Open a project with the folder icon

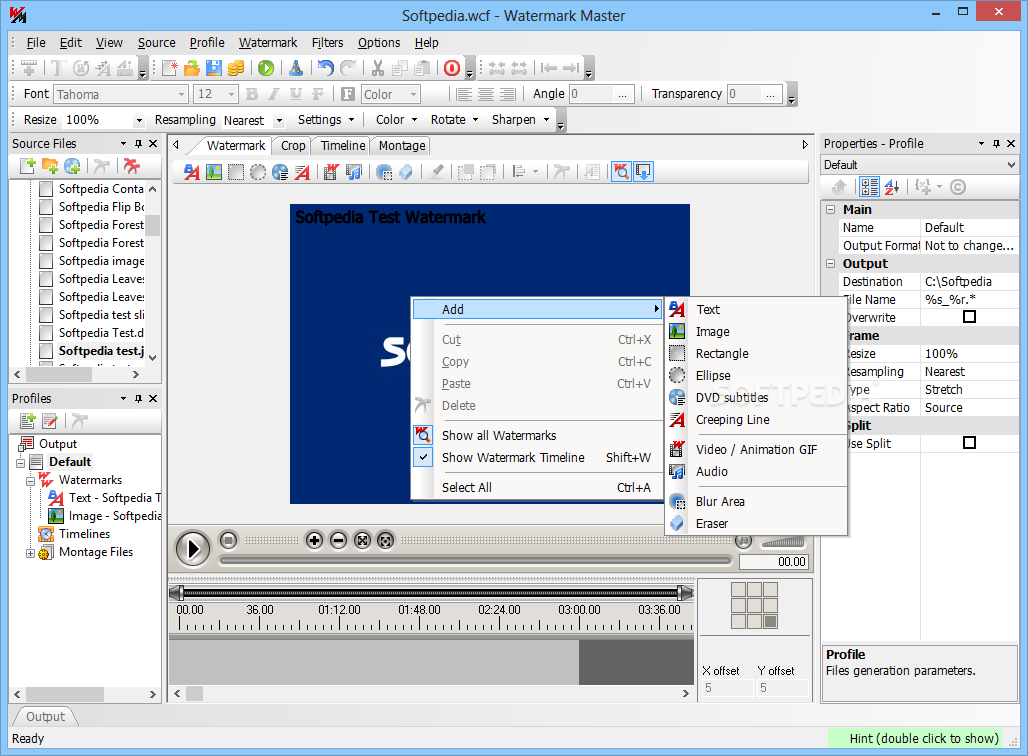point(191,68)
